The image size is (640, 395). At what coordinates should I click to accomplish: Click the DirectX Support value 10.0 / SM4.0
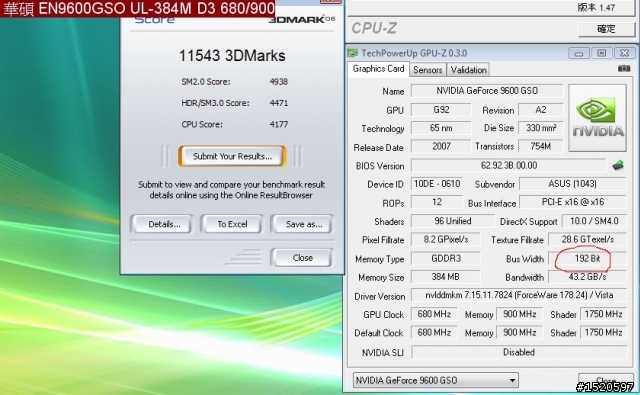[x=594, y=221]
